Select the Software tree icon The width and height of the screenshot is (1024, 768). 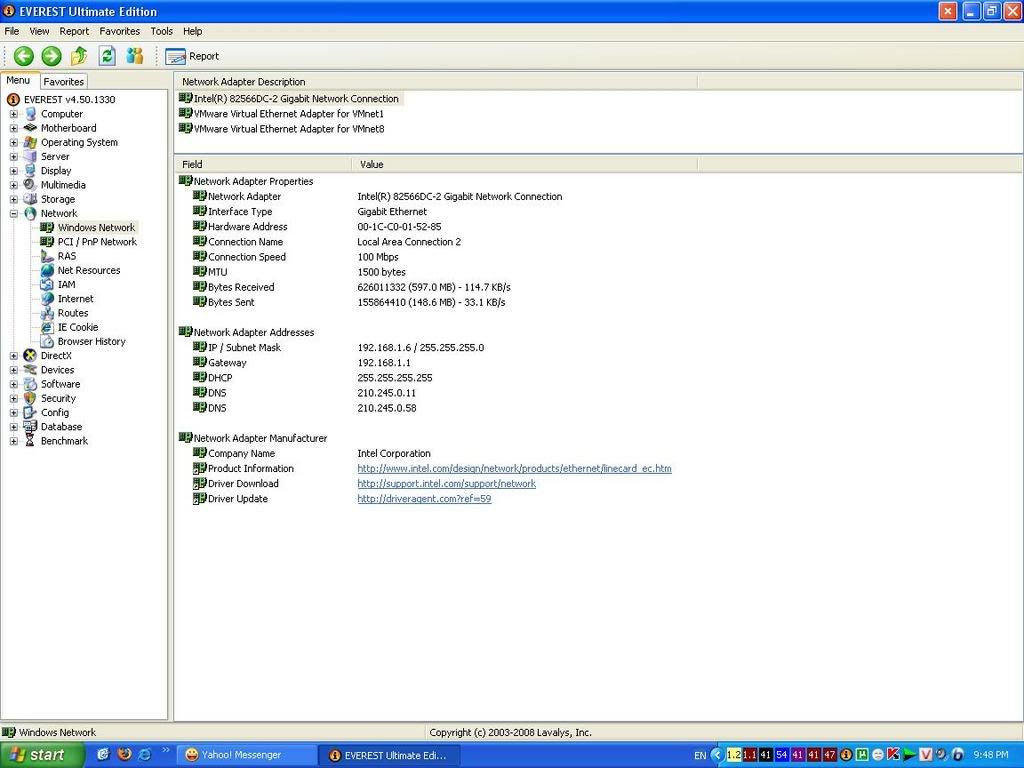click(x=30, y=384)
